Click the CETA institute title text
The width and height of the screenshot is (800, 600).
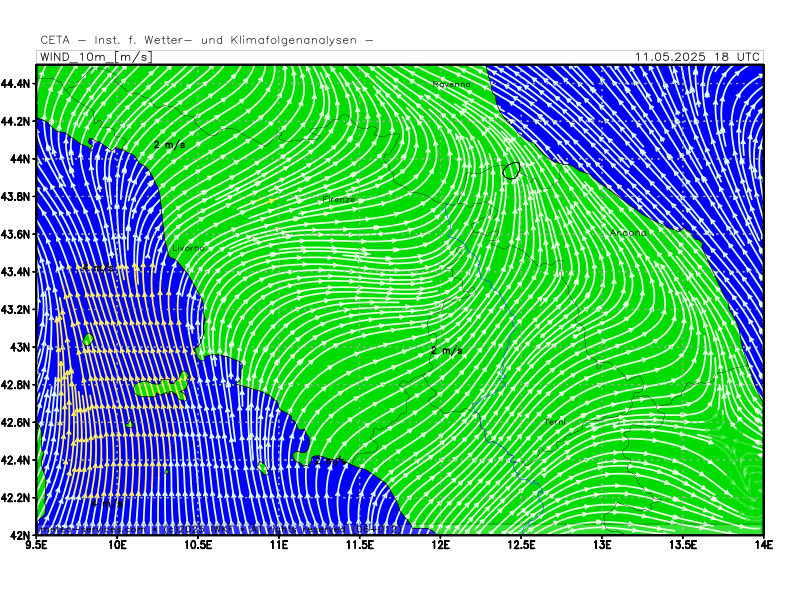tap(207, 40)
